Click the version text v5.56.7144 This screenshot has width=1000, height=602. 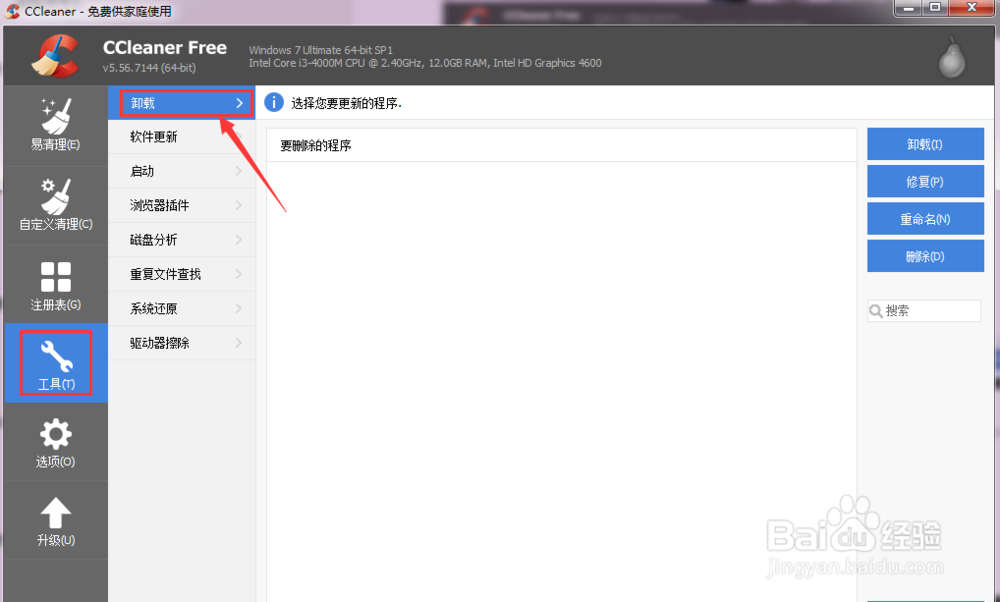[149, 68]
